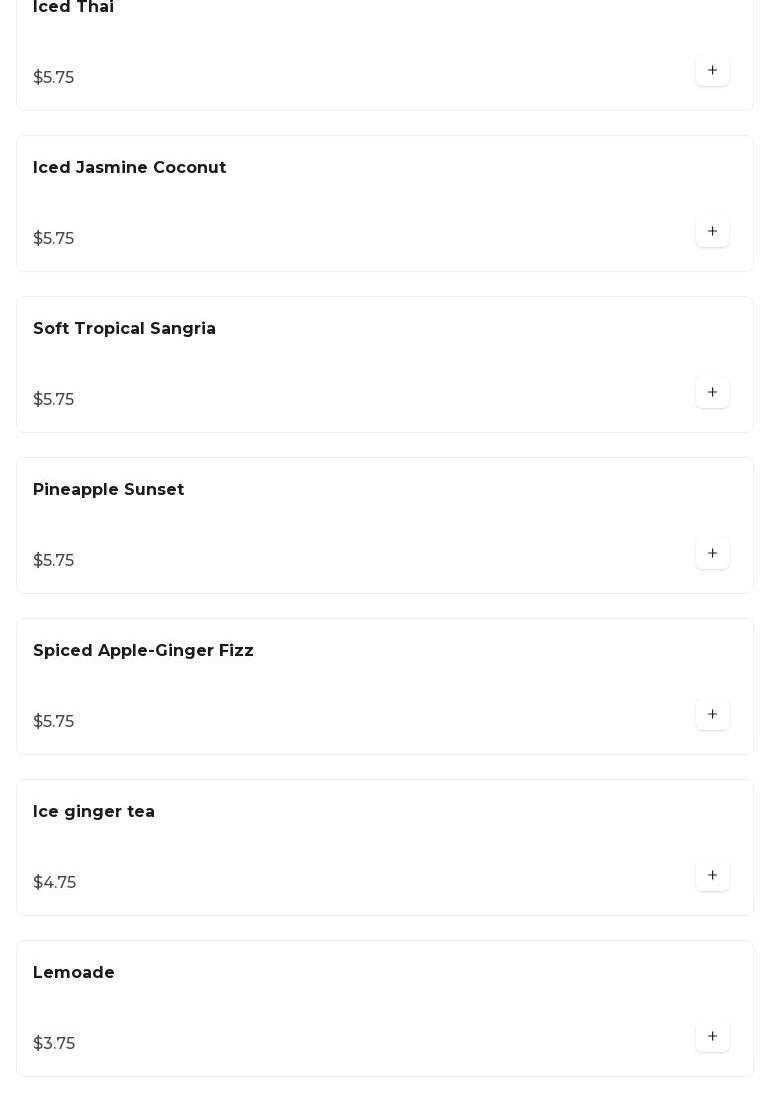Click the $5.75 price under Iced Thai
Image resolution: width=770 pixels, height=1093 pixels.
pos(54,78)
